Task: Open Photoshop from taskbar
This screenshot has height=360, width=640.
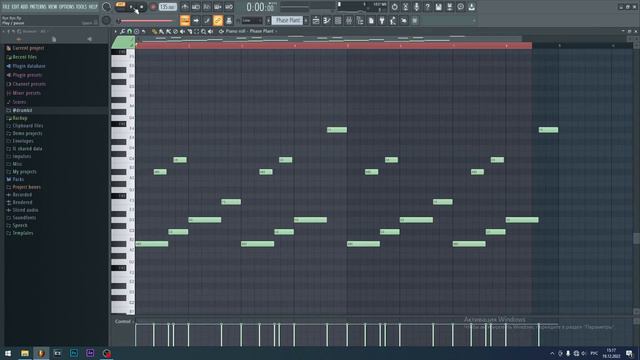Action: click(x=73, y=353)
